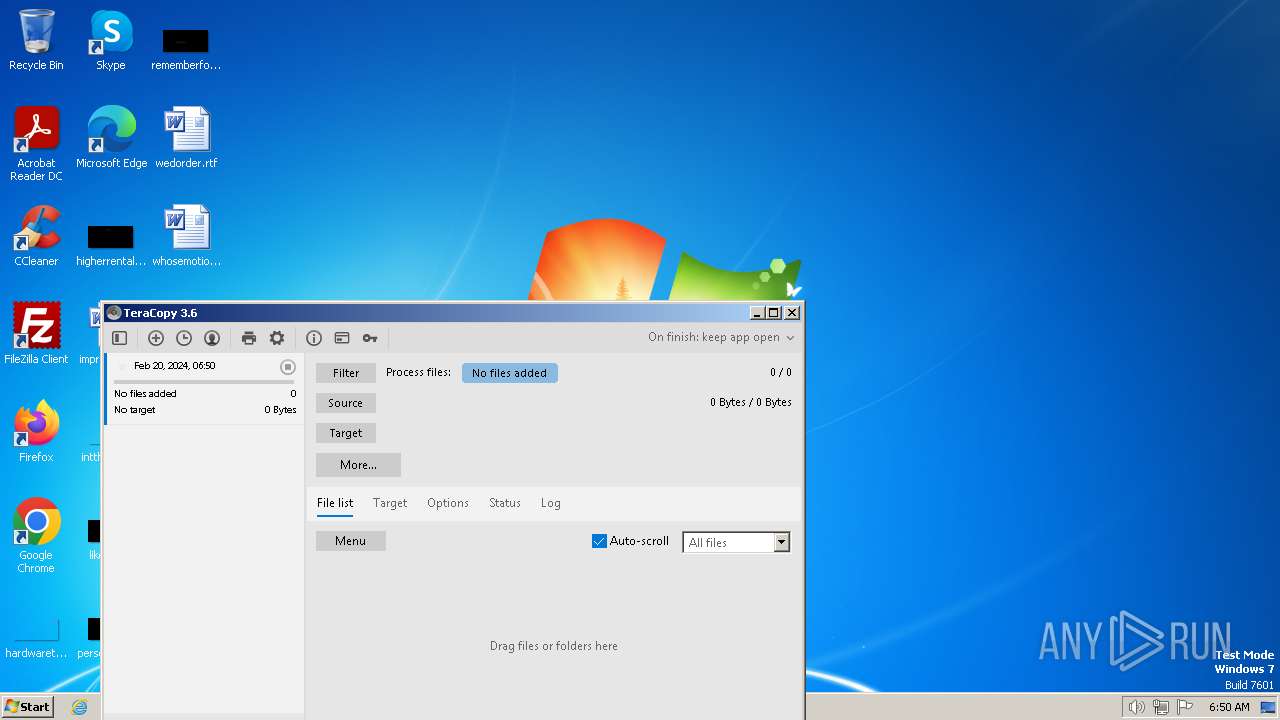Click the 6:50 AM system clock
The width and height of the screenshot is (1280, 720).
1229,707
